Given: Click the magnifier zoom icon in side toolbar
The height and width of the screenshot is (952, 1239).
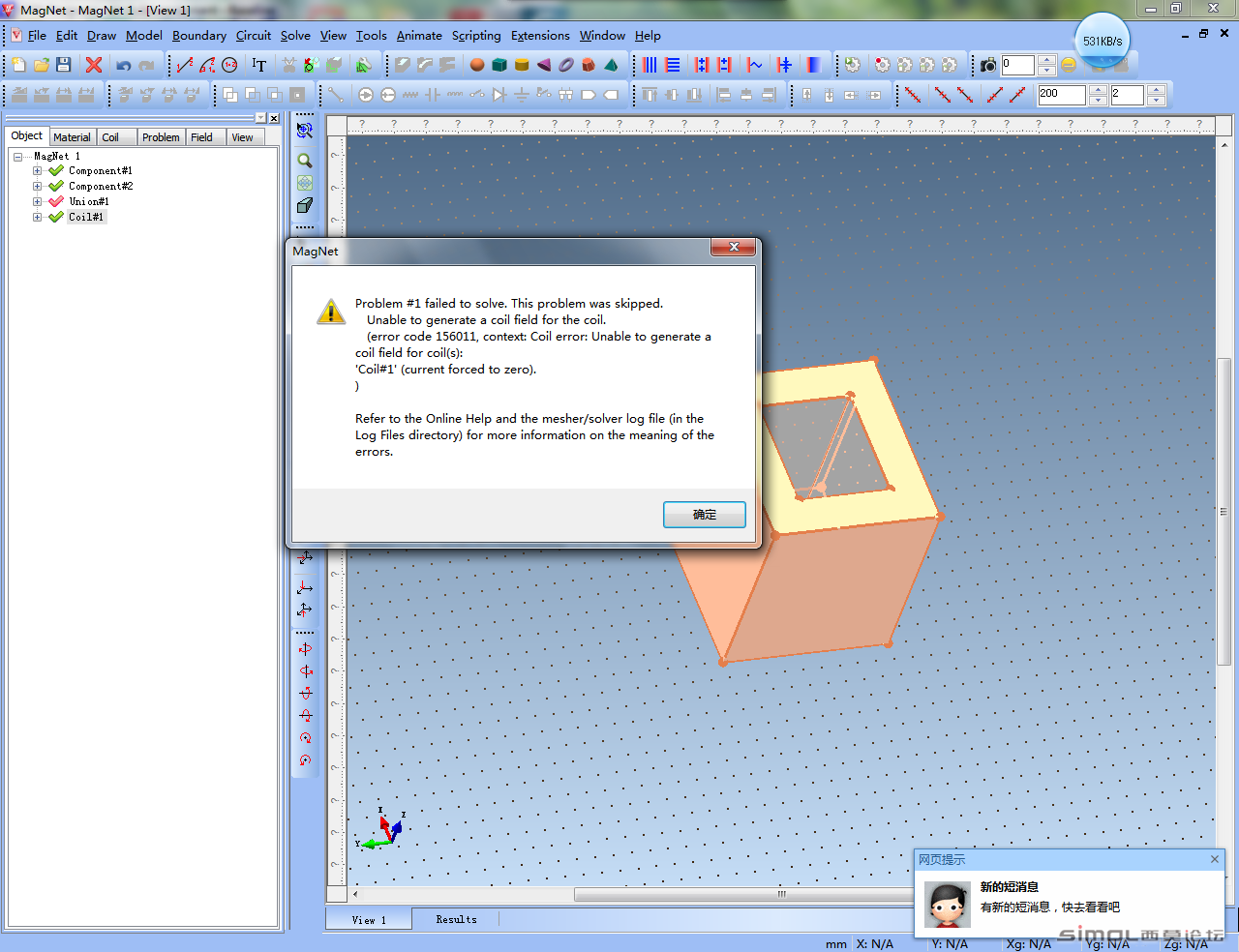Looking at the screenshot, I should tap(305, 161).
